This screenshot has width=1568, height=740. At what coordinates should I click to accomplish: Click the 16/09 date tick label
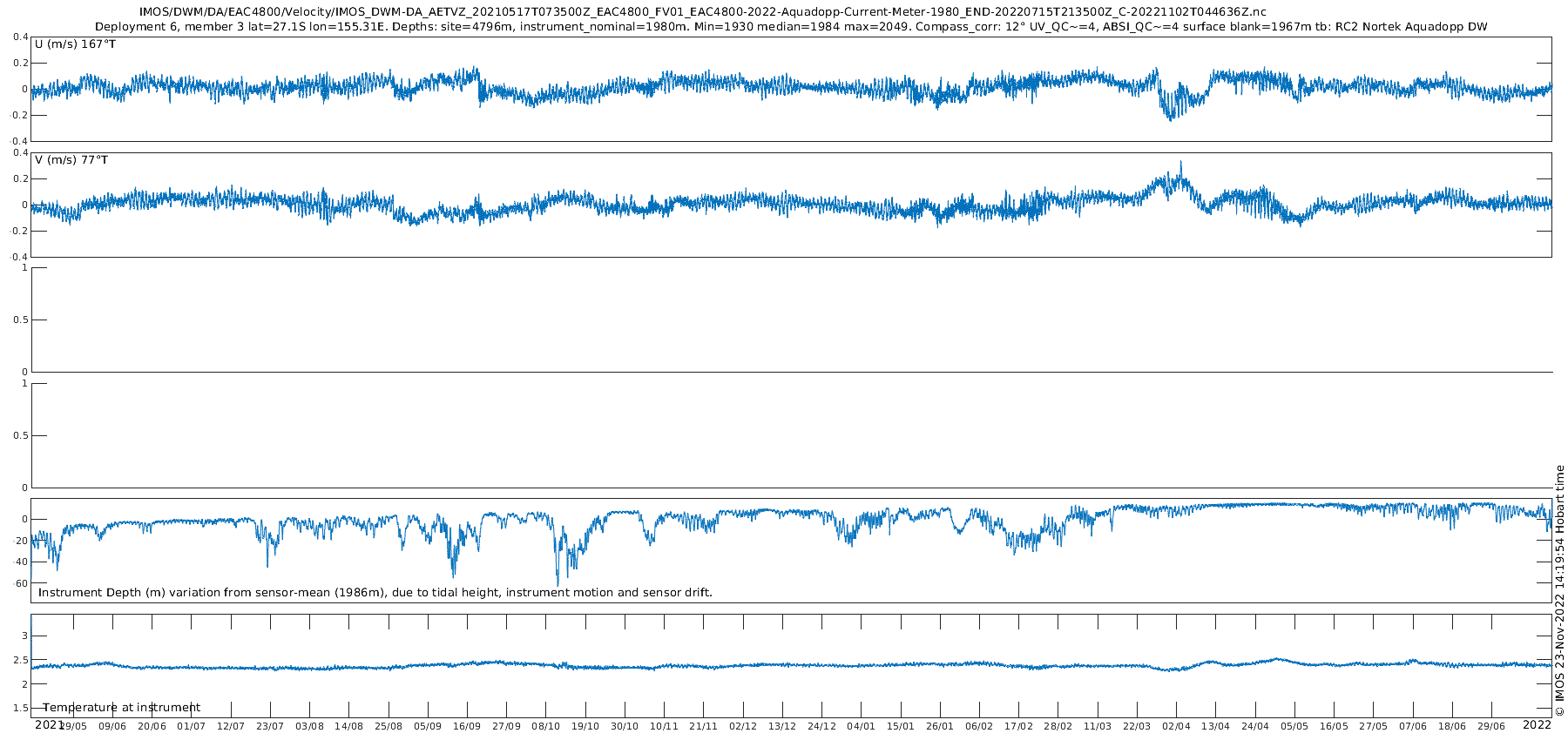coord(467,726)
